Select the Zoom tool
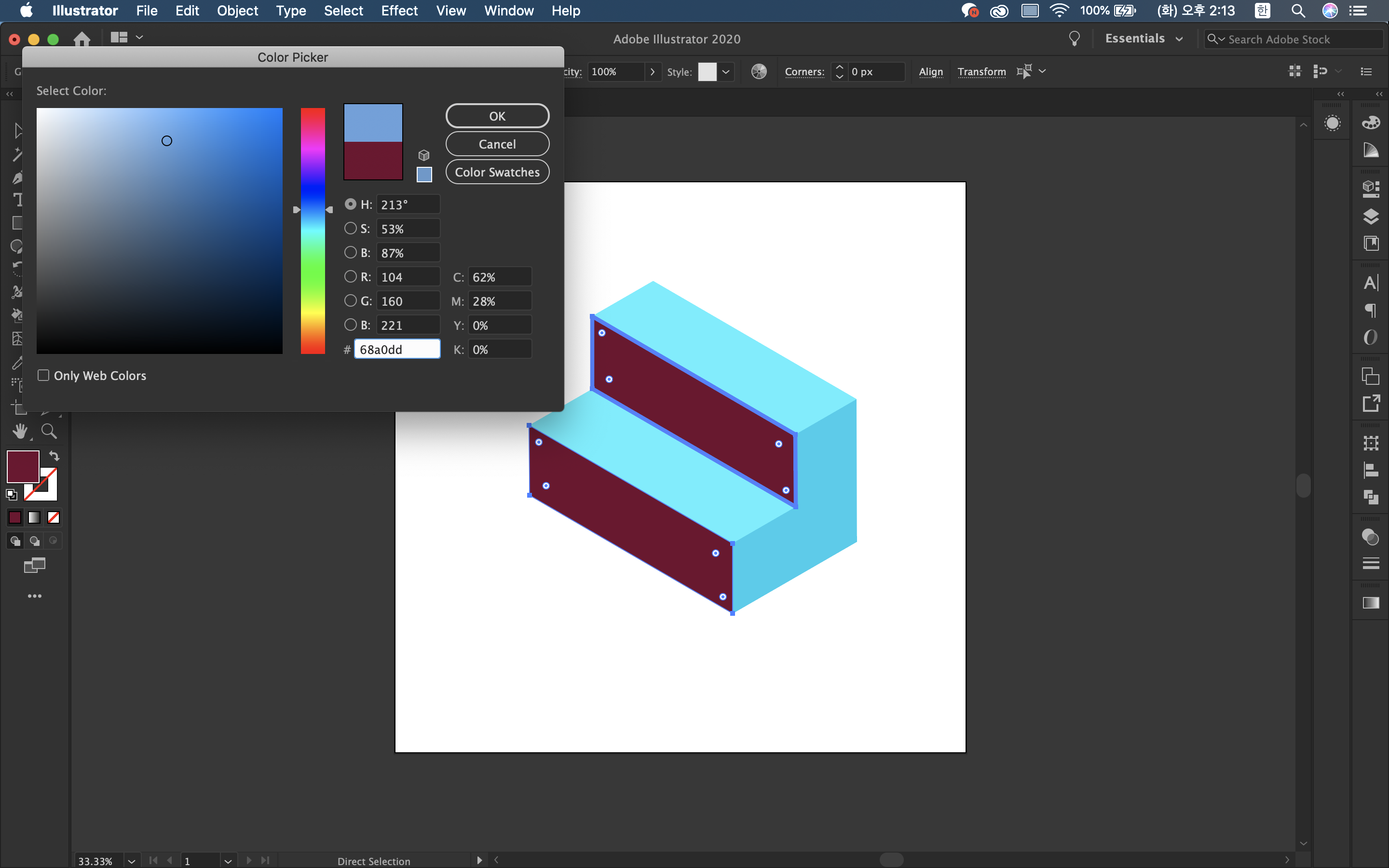The image size is (1389, 868). pyautogui.click(x=49, y=431)
